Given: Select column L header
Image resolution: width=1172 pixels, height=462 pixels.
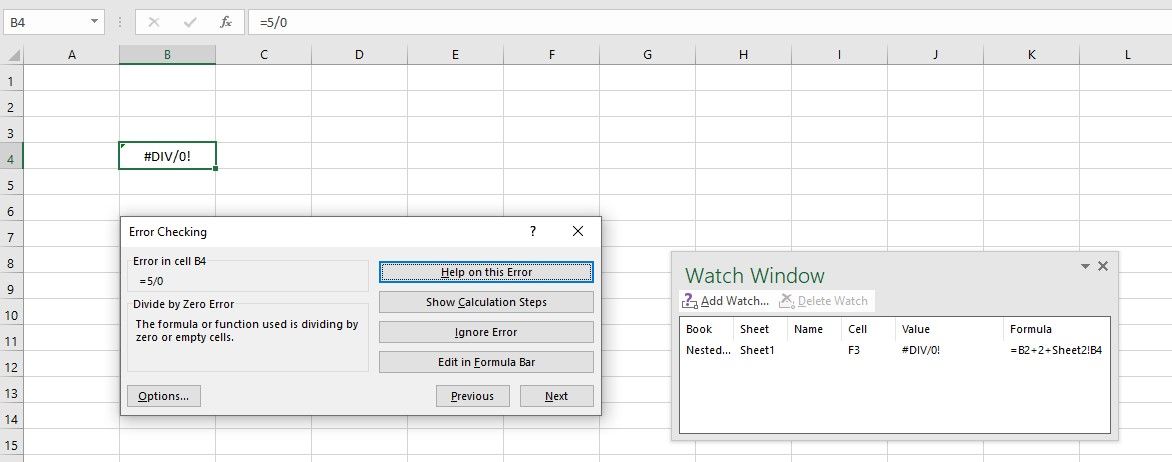Looking at the screenshot, I should (x=1126, y=55).
